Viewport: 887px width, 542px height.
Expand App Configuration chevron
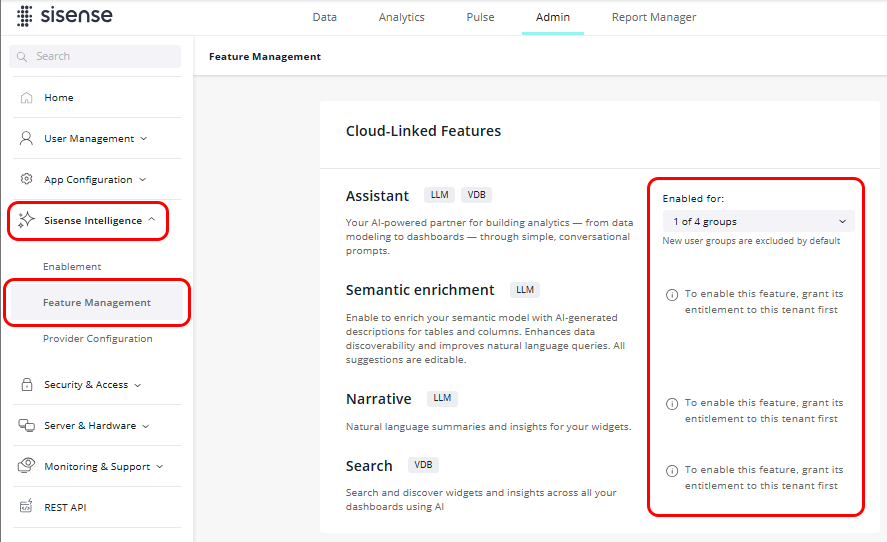pyautogui.click(x=143, y=179)
